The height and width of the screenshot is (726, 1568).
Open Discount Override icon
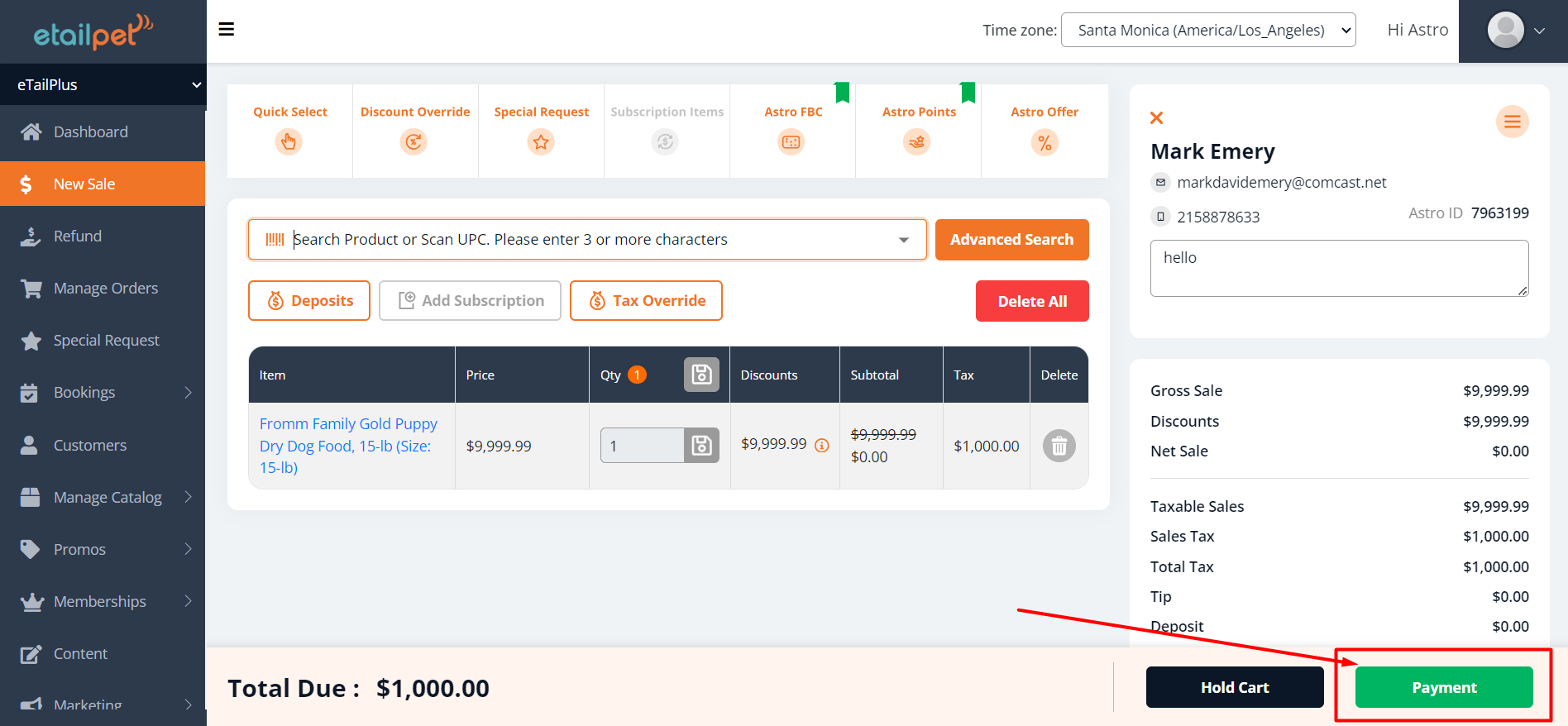click(414, 142)
